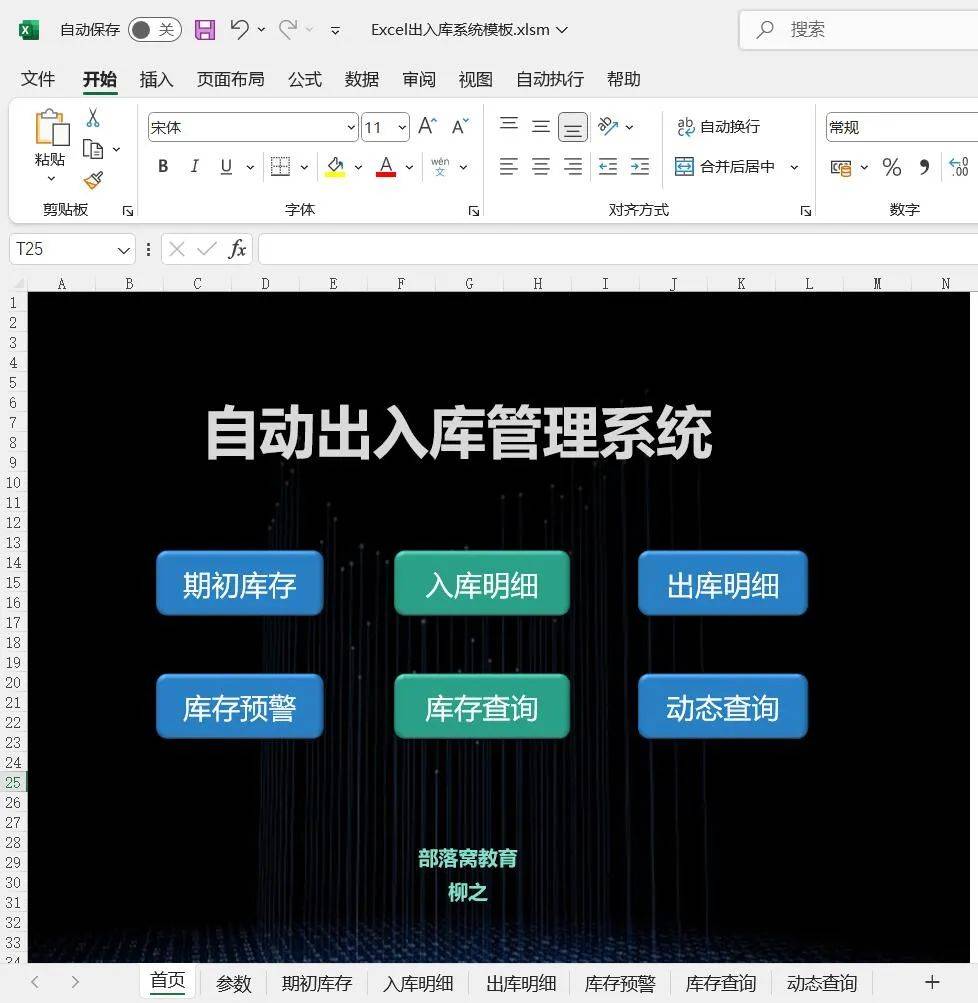Image resolution: width=978 pixels, height=1003 pixels.
Task: Toggle Underline formatting
Action: pos(226,166)
